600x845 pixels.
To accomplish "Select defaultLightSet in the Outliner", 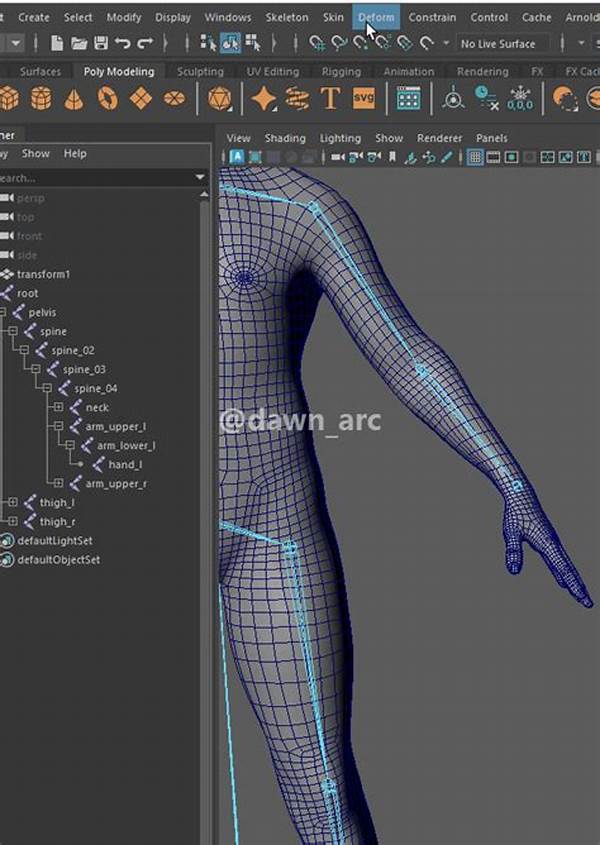I will click(54, 541).
